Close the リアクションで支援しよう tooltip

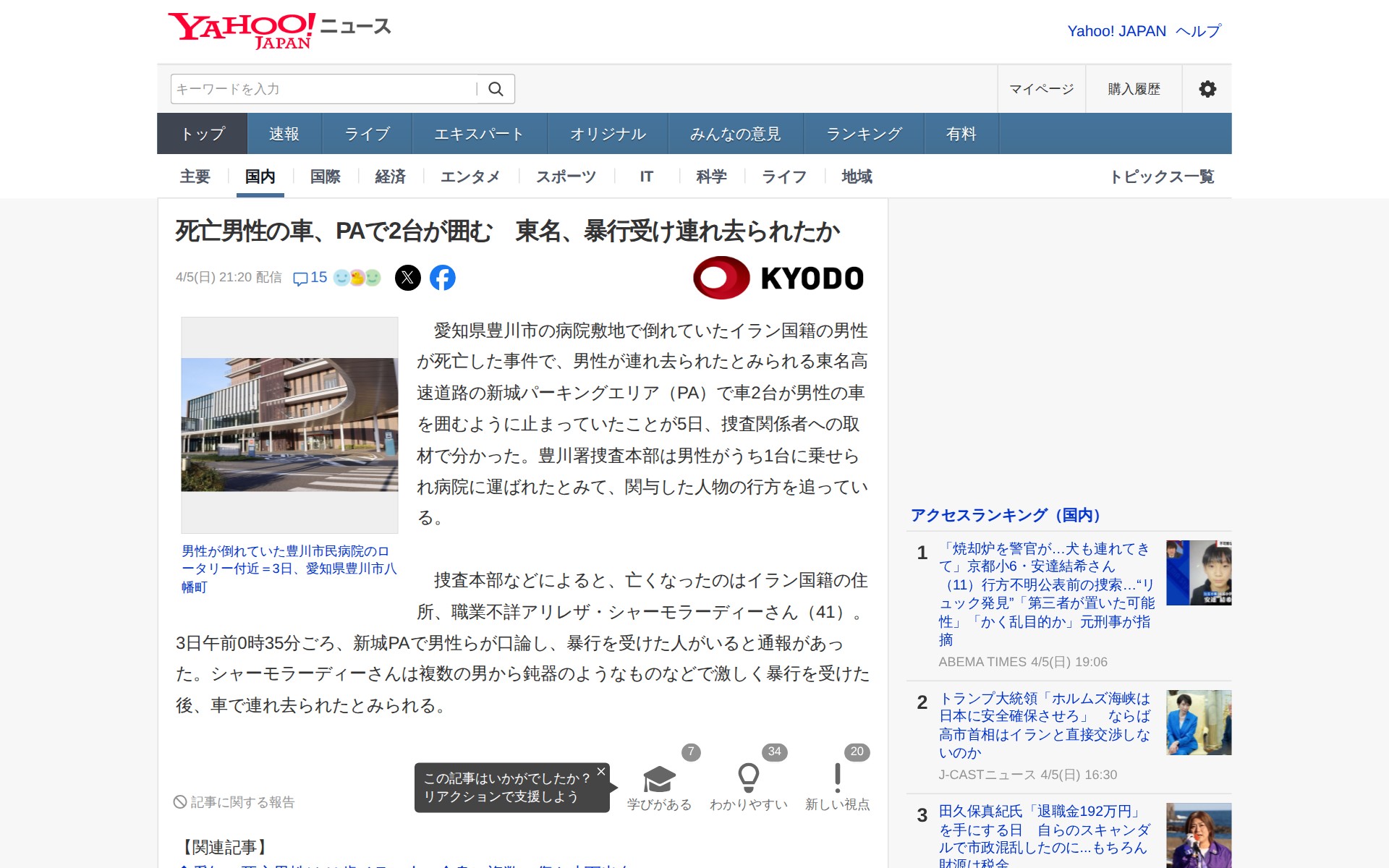(x=600, y=771)
